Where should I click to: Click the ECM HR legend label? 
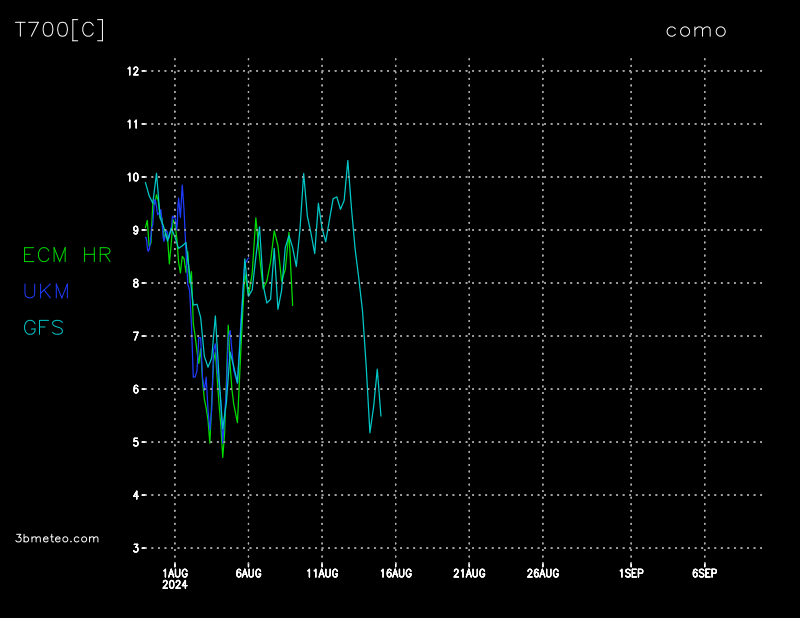point(67,255)
